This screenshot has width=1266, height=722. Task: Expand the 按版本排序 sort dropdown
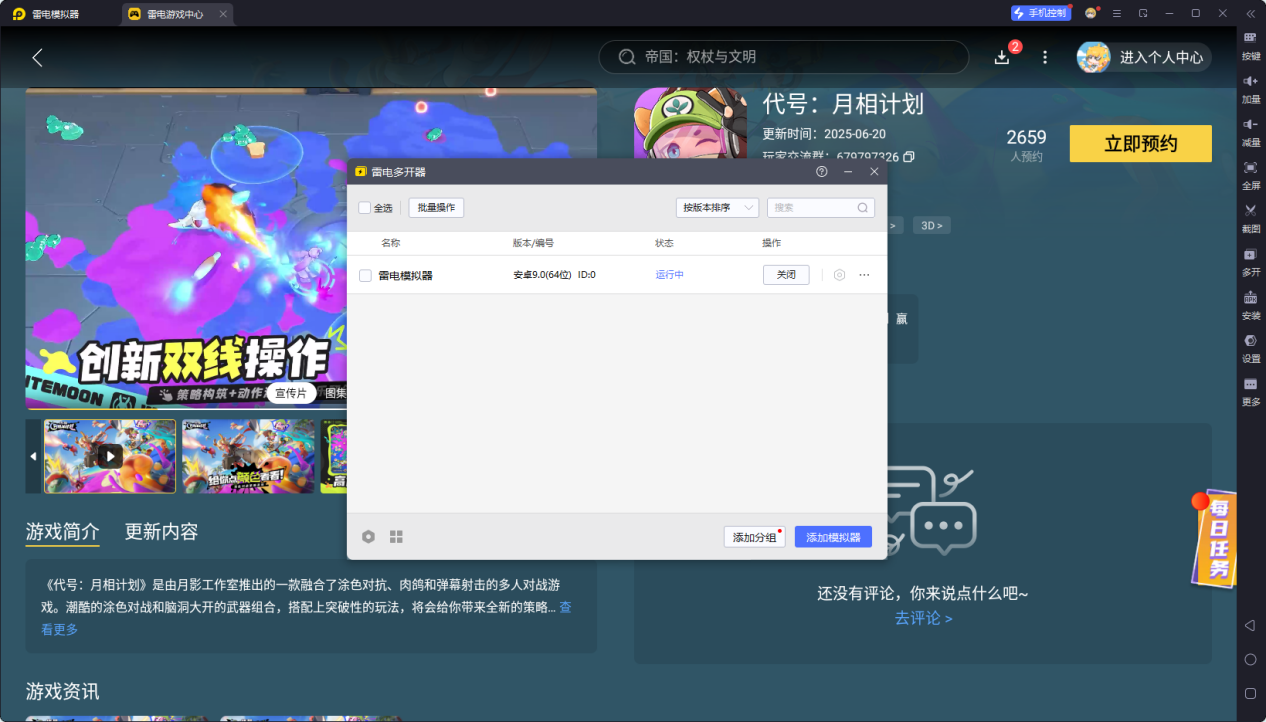pos(717,208)
